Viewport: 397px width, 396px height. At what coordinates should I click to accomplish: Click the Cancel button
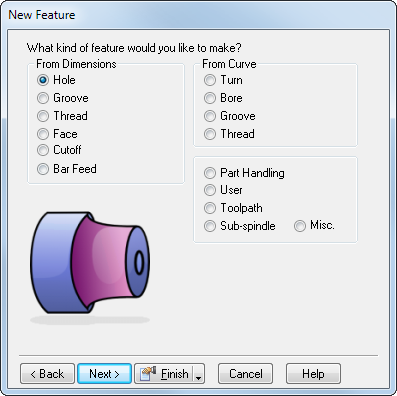246,374
